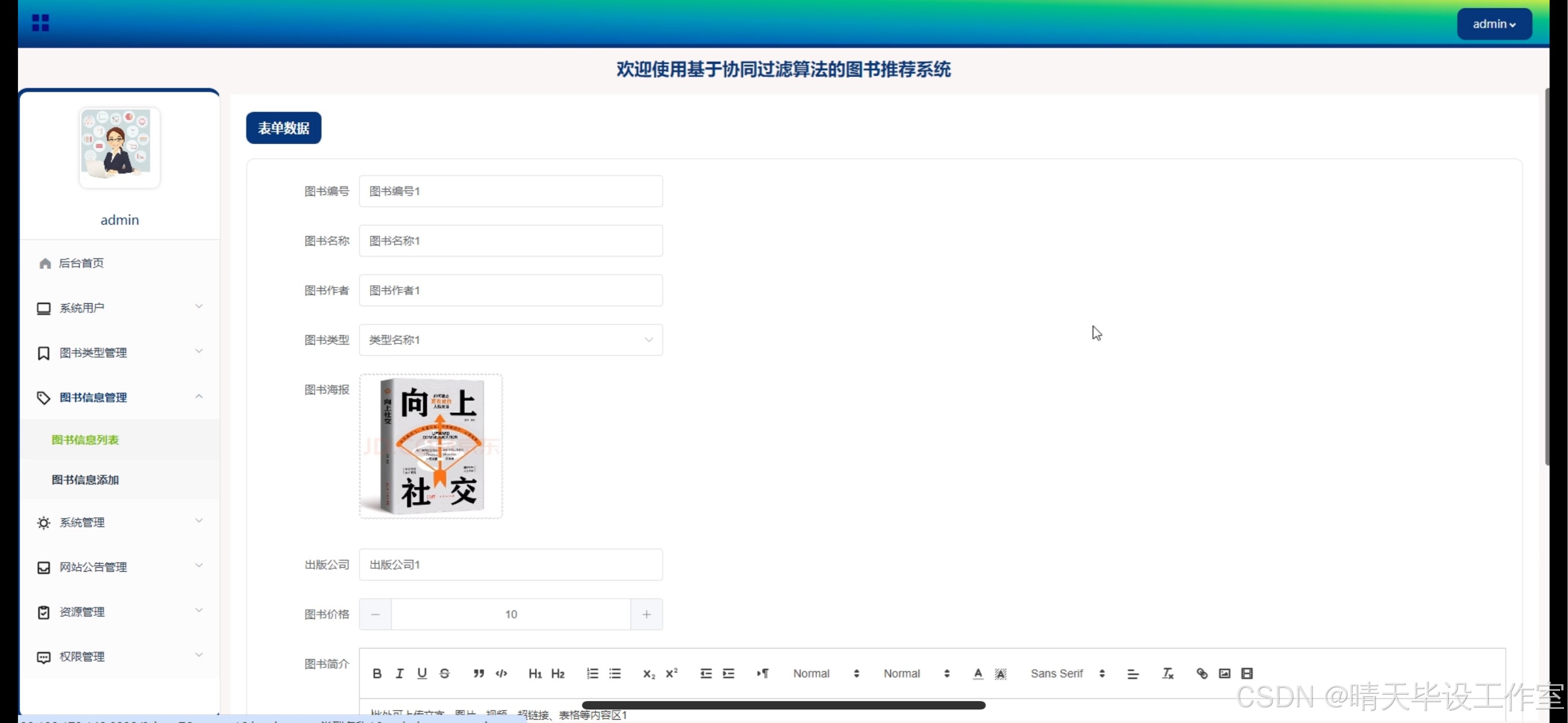The image size is (1568, 723).
Task: Increase 图书价格 with plus button
Action: [x=646, y=614]
